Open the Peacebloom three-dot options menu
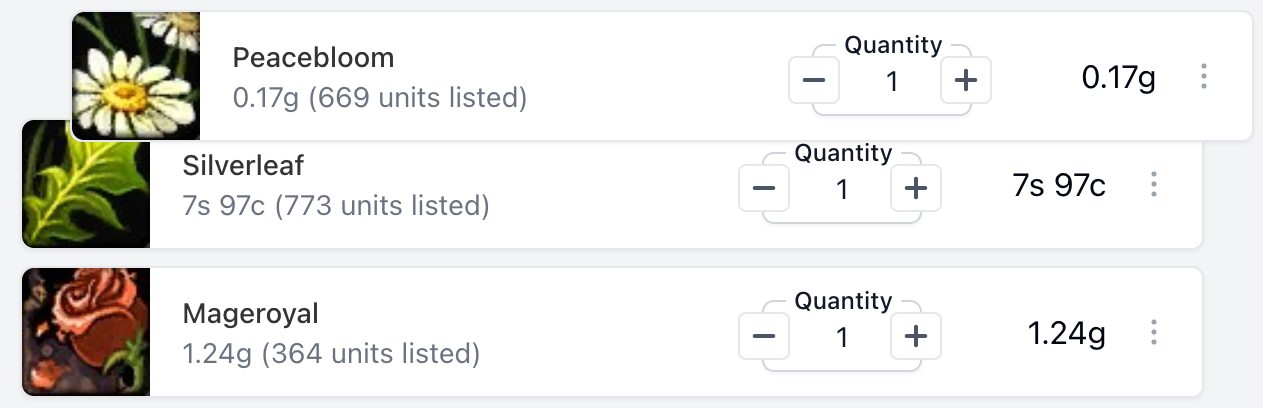Screen dimensions: 1263x408 1204,76
